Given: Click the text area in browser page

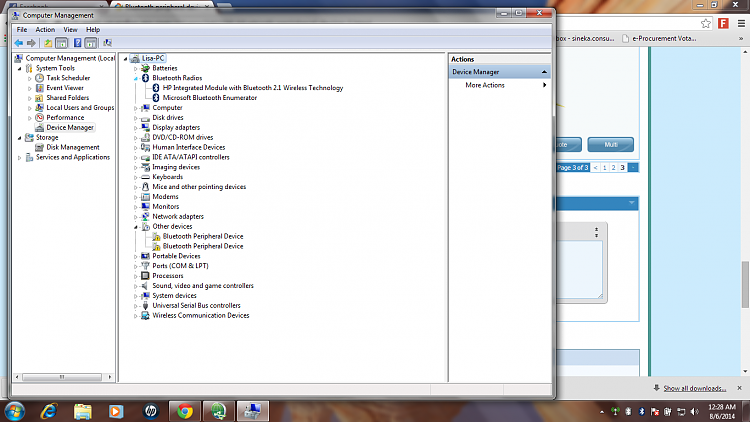Looking at the screenshot, I should click(579, 270).
